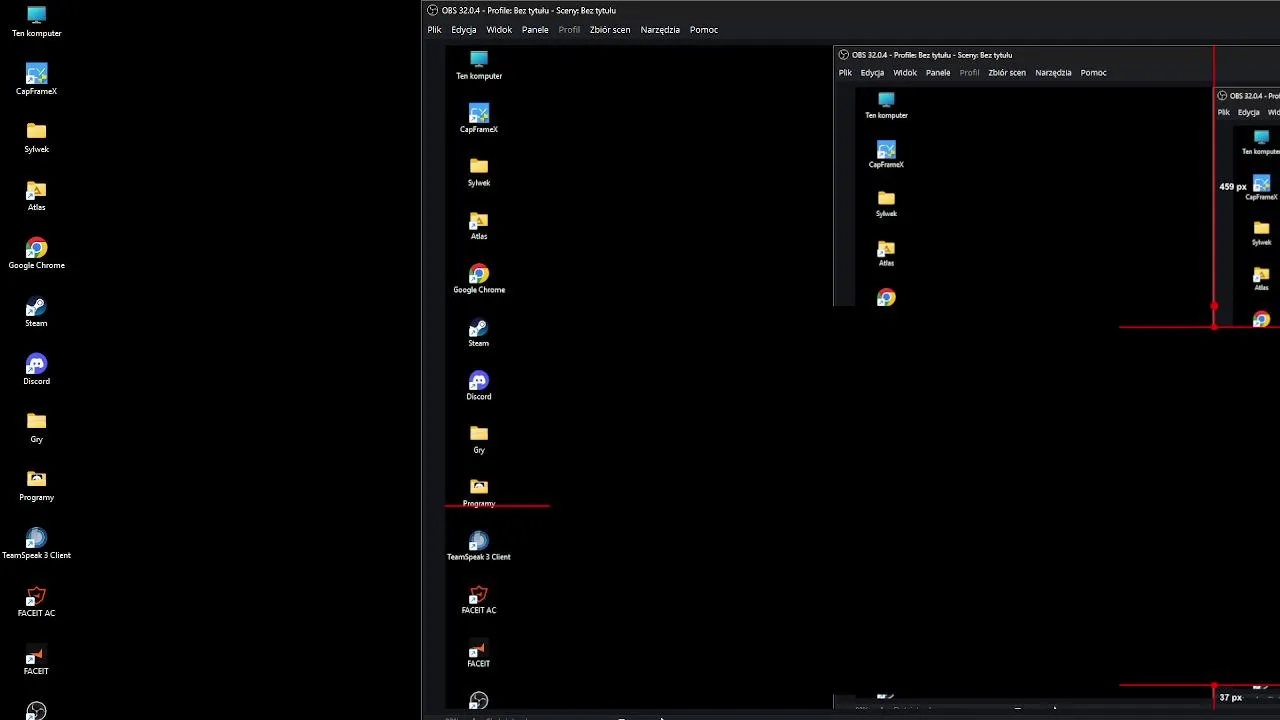The width and height of the screenshot is (1280, 720).
Task: Click Widok in the nested OBS copy's menu
Action: coord(905,72)
